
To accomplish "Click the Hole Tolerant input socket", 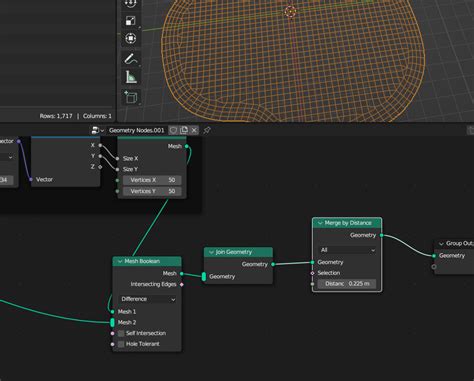I will pos(112,344).
